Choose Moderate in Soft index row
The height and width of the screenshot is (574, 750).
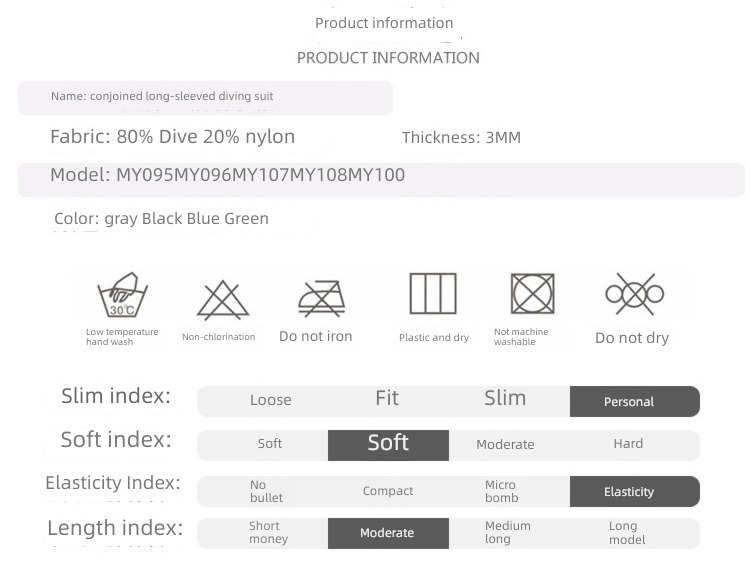coord(505,444)
